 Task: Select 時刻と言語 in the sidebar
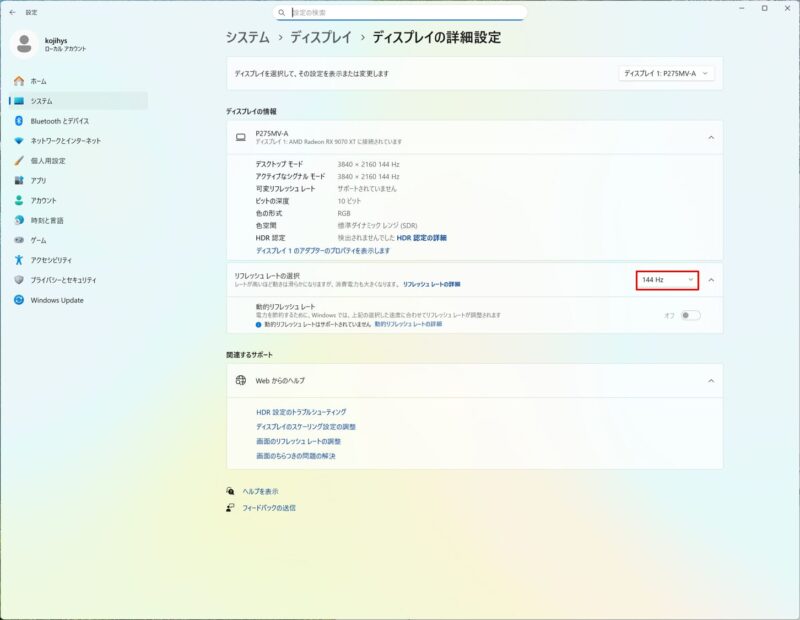coord(79,220)
